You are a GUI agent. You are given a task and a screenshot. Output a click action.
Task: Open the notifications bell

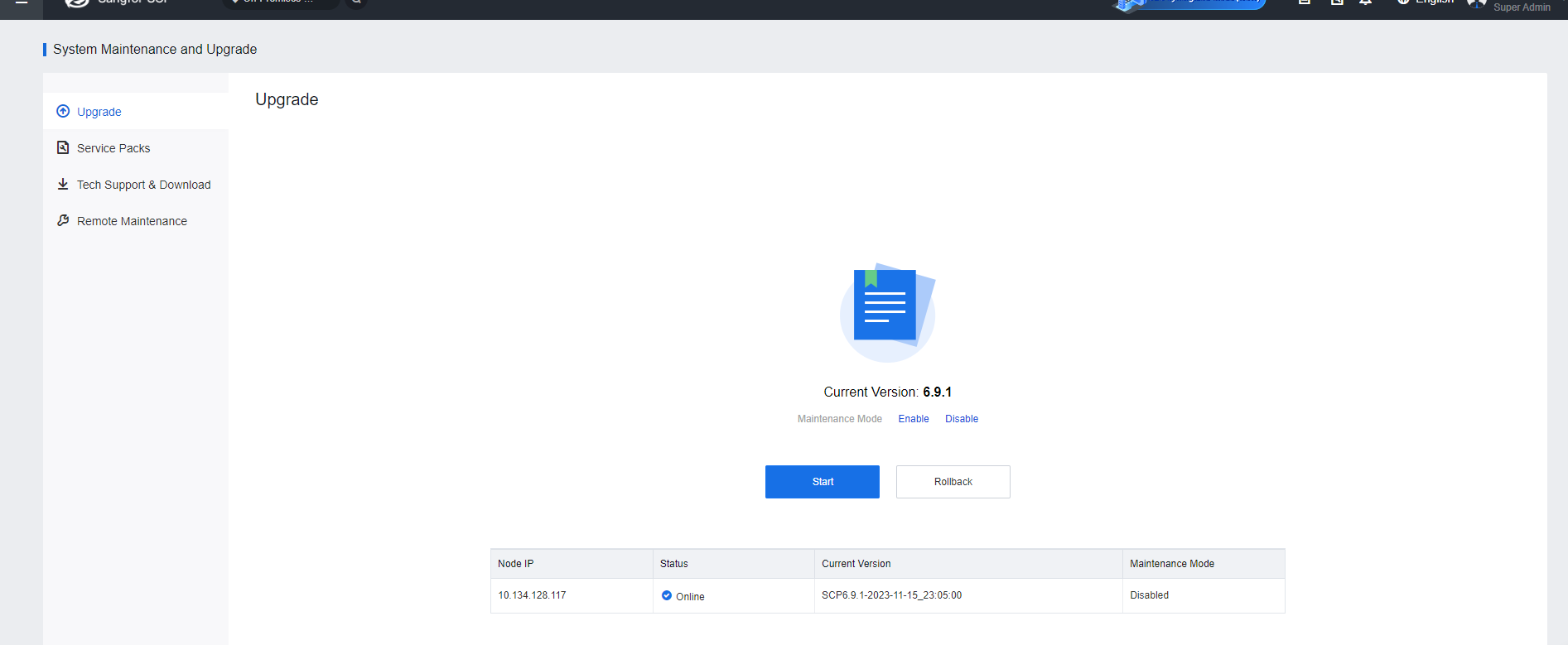tap(1365, 3)
